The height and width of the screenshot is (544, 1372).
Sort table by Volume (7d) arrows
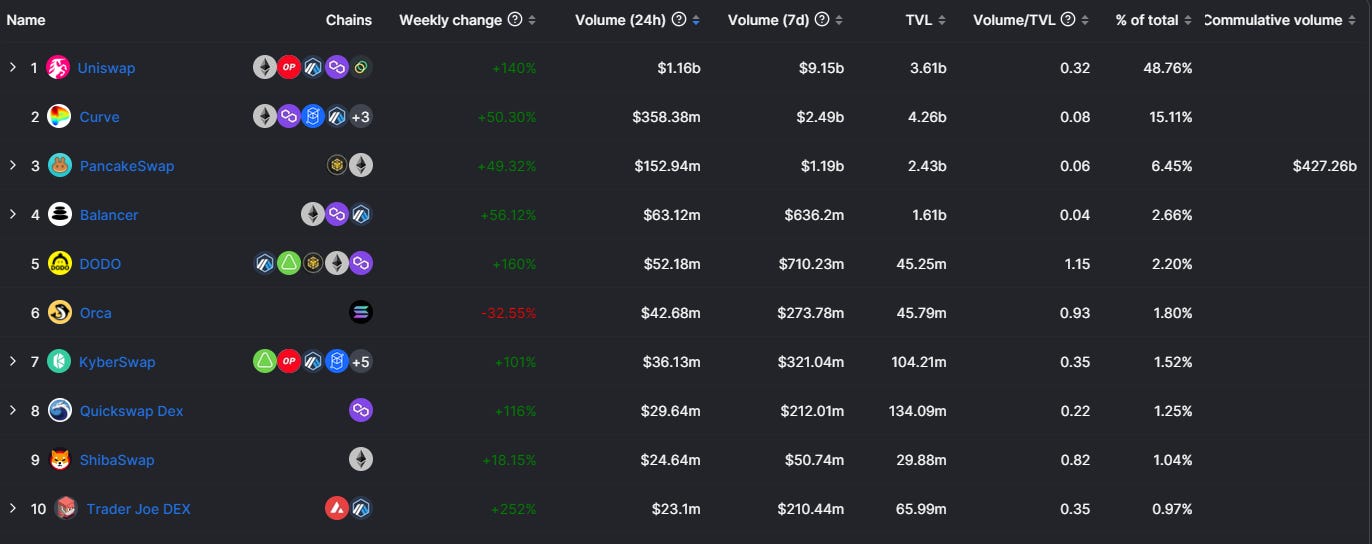pyautogui.click(x=839, y=20)
